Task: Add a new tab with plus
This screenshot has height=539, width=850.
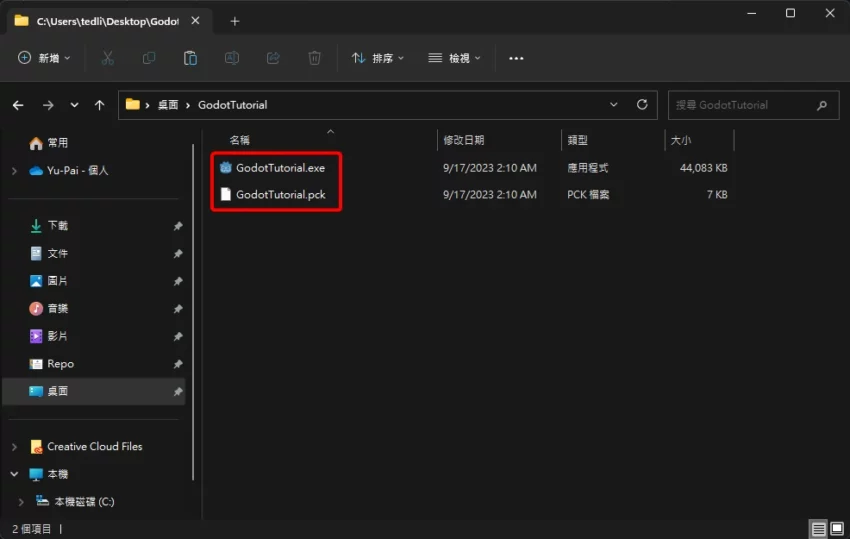Action: (235, 21)
